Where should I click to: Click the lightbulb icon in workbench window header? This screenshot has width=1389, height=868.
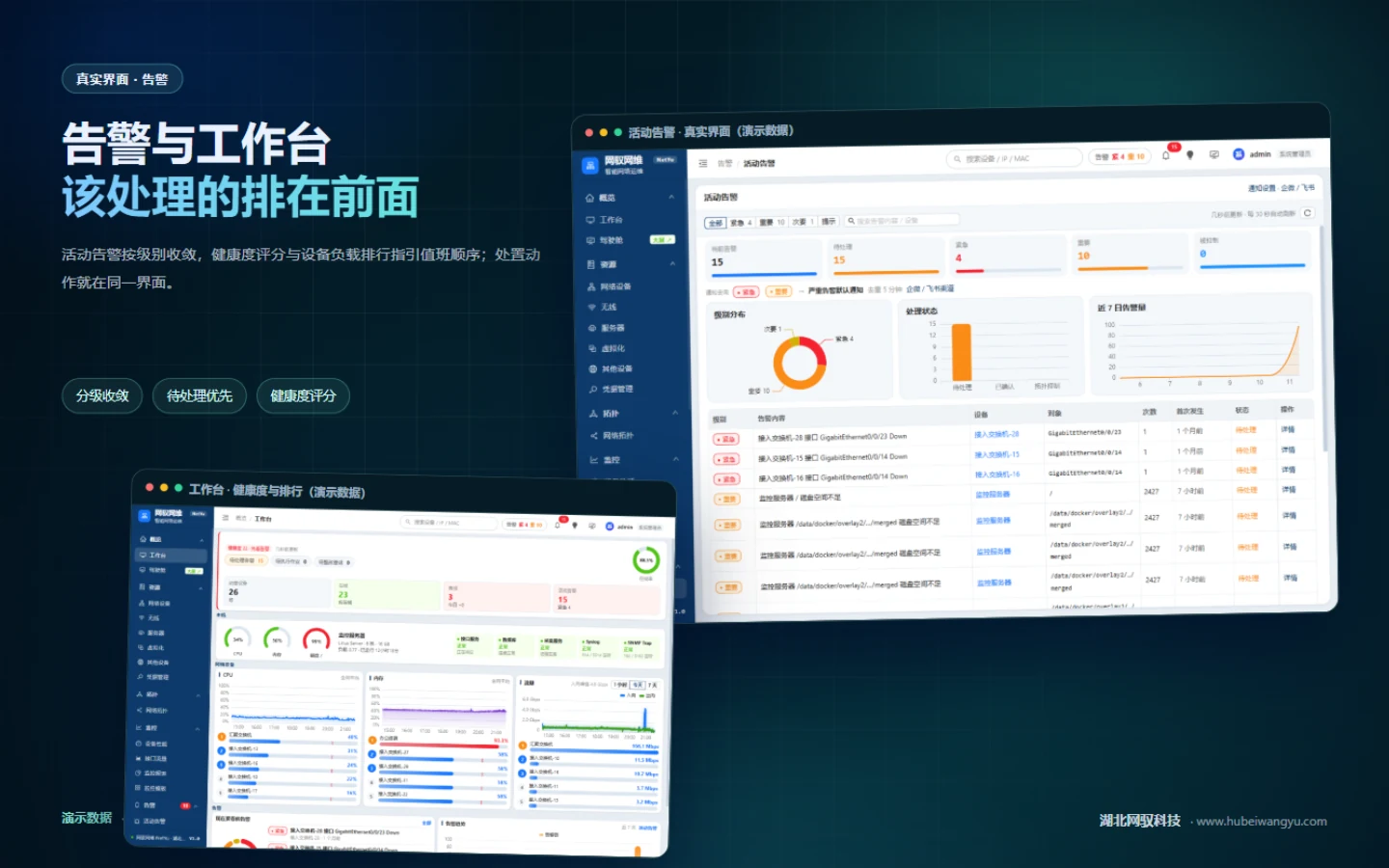coord(575,526)
